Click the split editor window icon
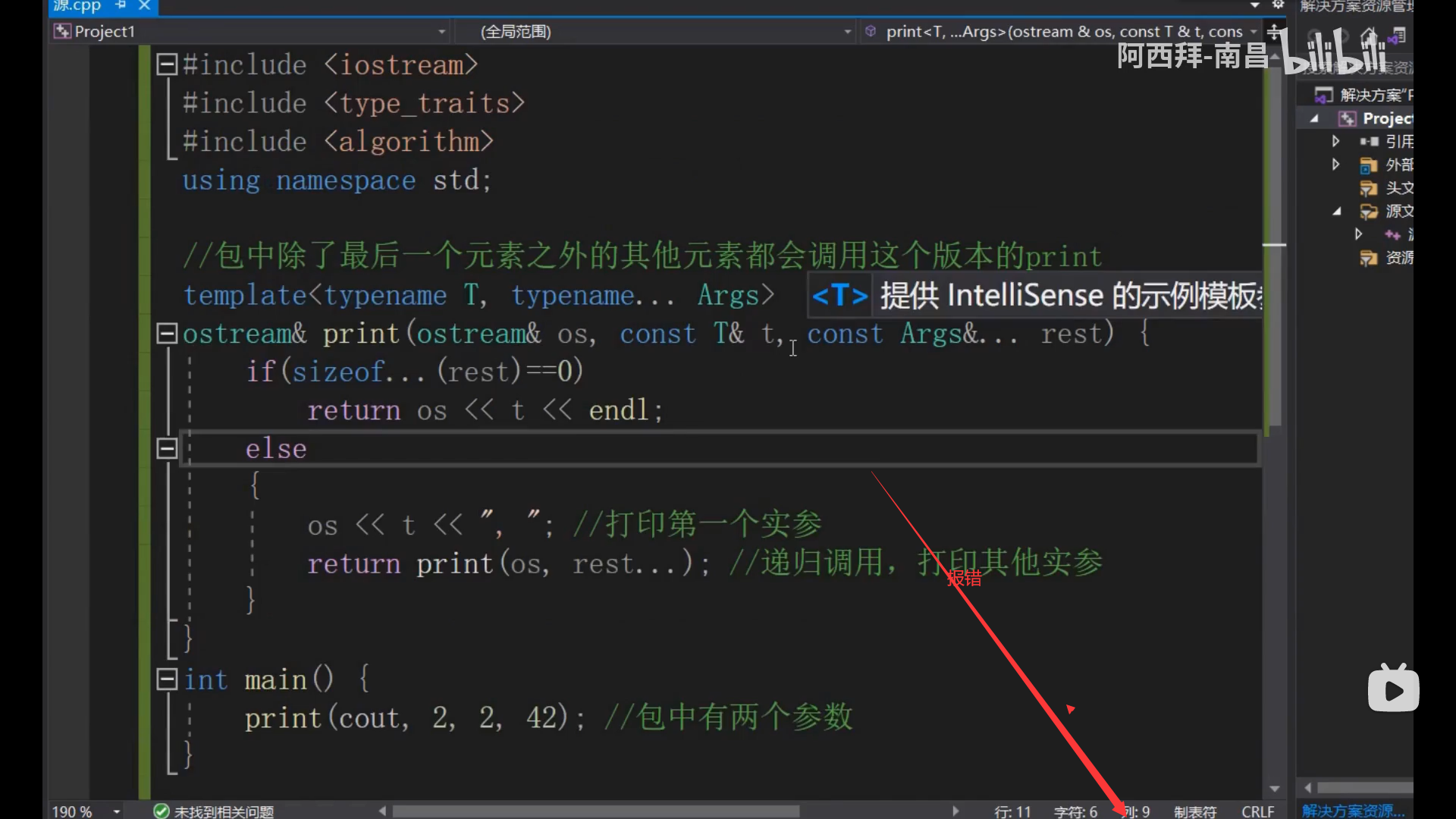 [x=1275, y=32]
